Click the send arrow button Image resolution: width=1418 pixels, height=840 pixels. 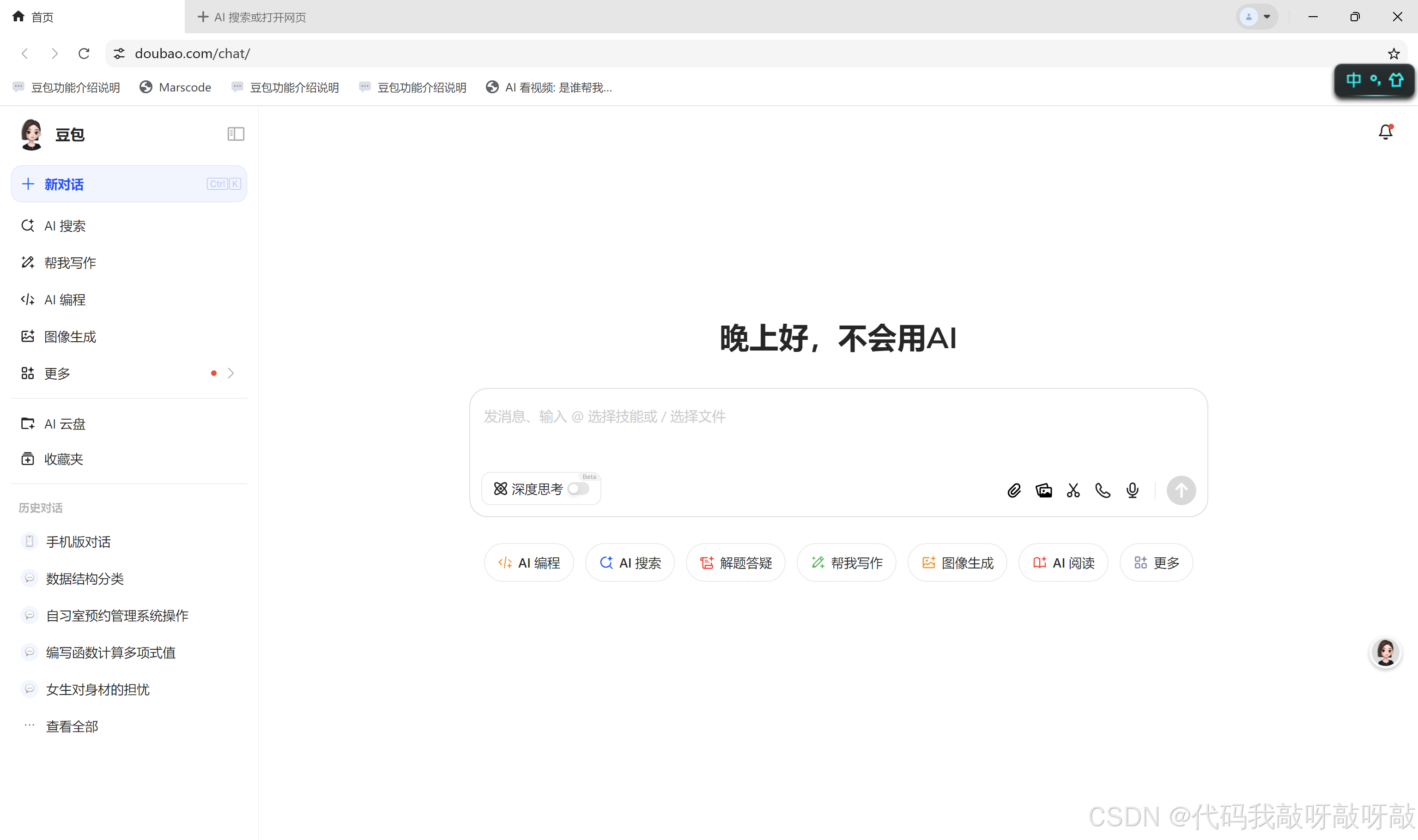(x=1181, y=490)
